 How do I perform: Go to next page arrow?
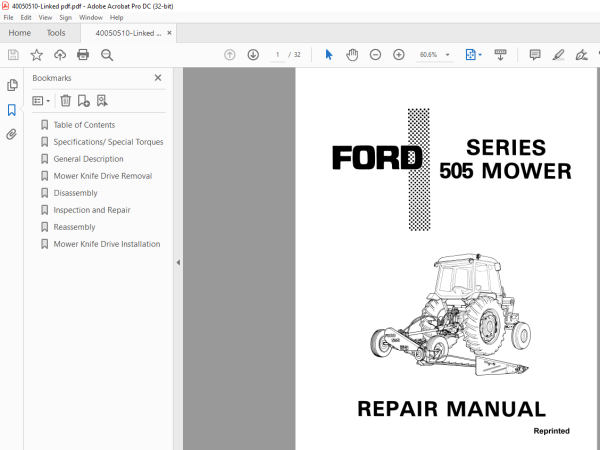(253, 55)
